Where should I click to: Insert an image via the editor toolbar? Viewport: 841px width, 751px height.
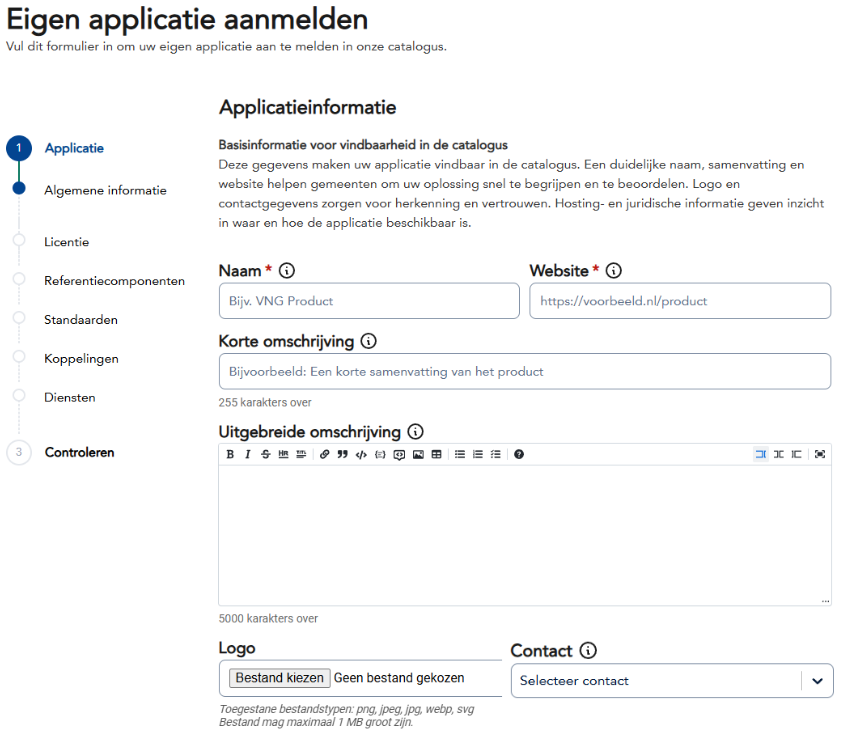[x=418, y=454]
